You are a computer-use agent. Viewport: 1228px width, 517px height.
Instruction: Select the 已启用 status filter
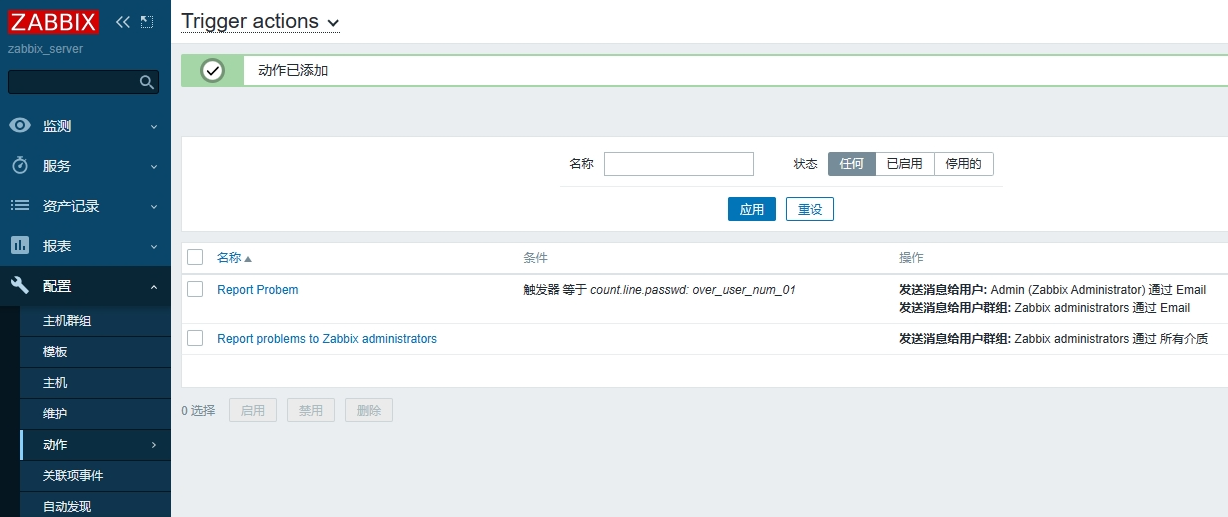(904, 164)
